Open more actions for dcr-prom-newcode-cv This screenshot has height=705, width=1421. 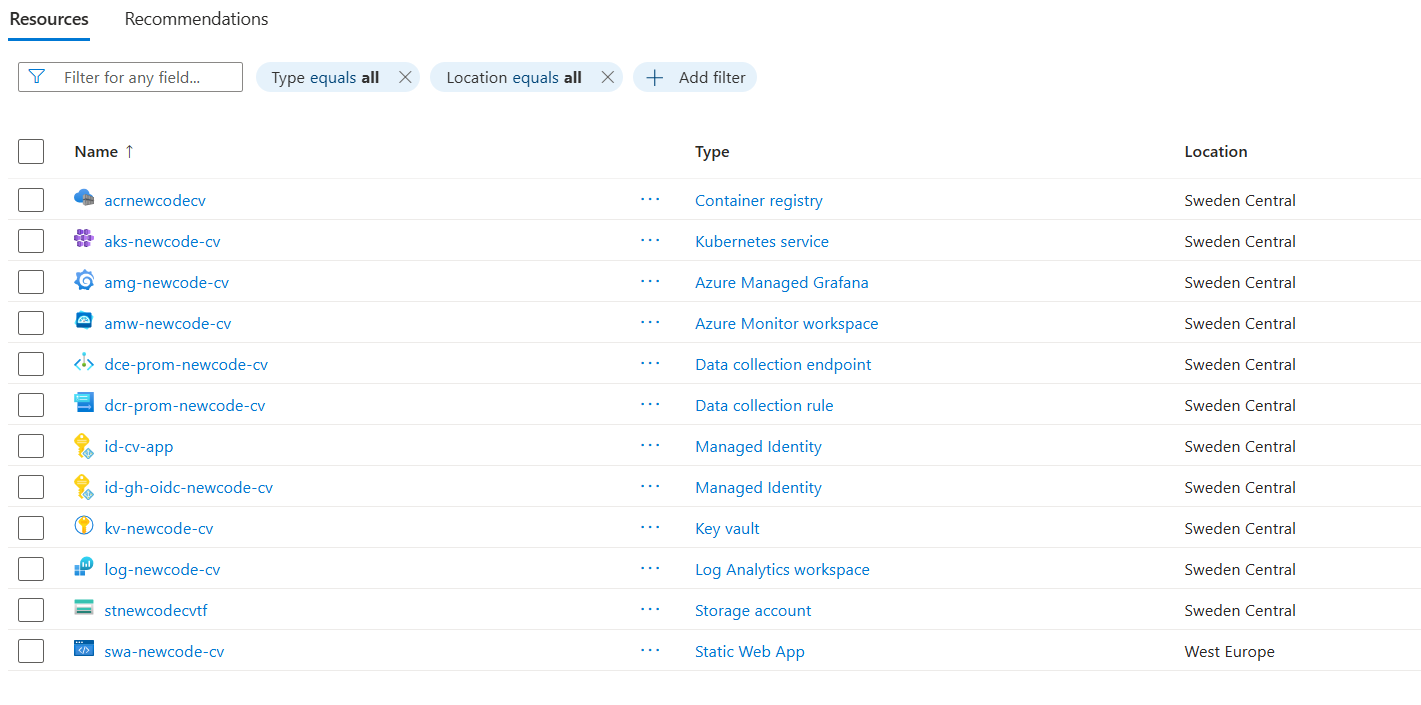651,404
